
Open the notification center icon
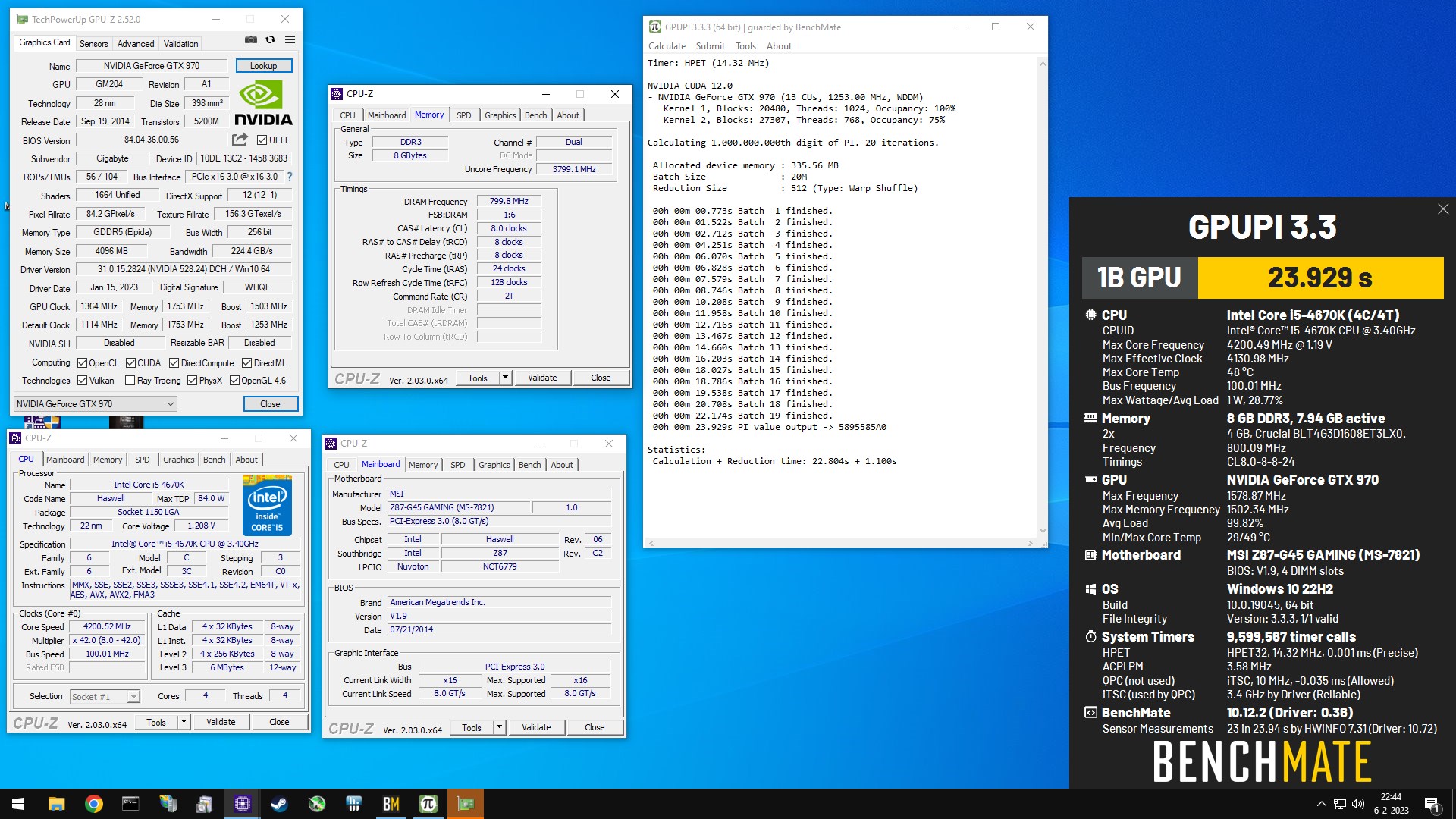click(1432, 804)
